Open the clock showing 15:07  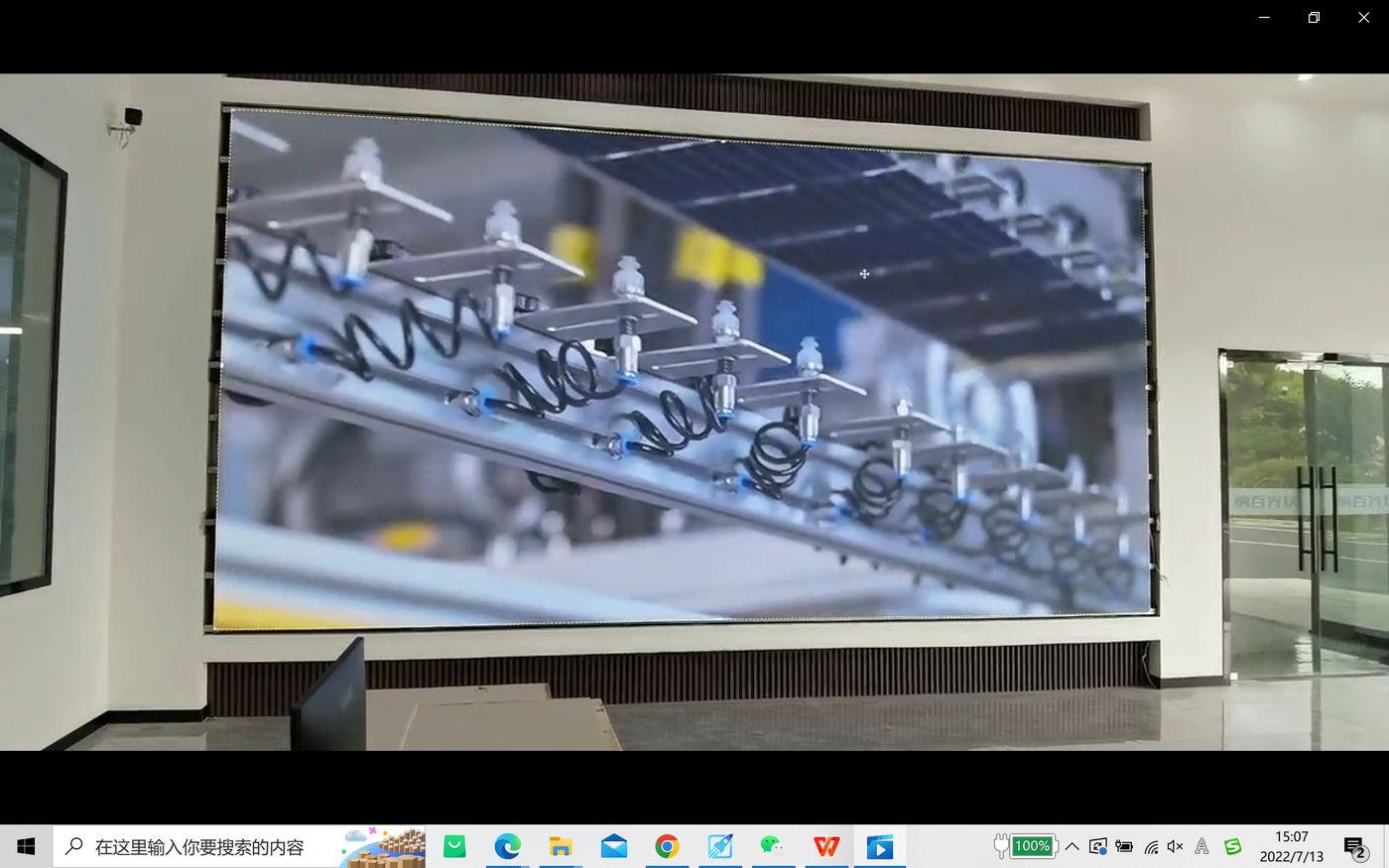click(1292, 846)
